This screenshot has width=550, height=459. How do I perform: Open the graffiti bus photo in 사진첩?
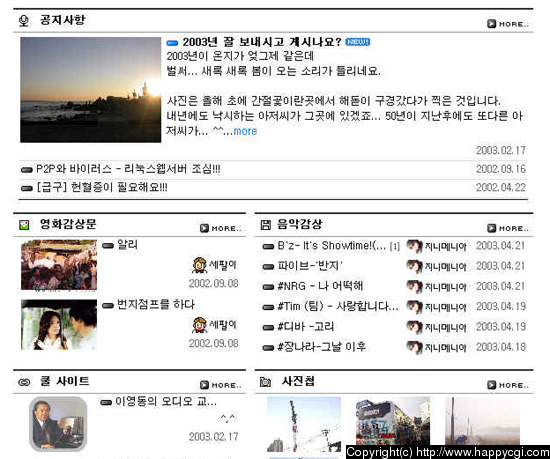tap(393, 421)
